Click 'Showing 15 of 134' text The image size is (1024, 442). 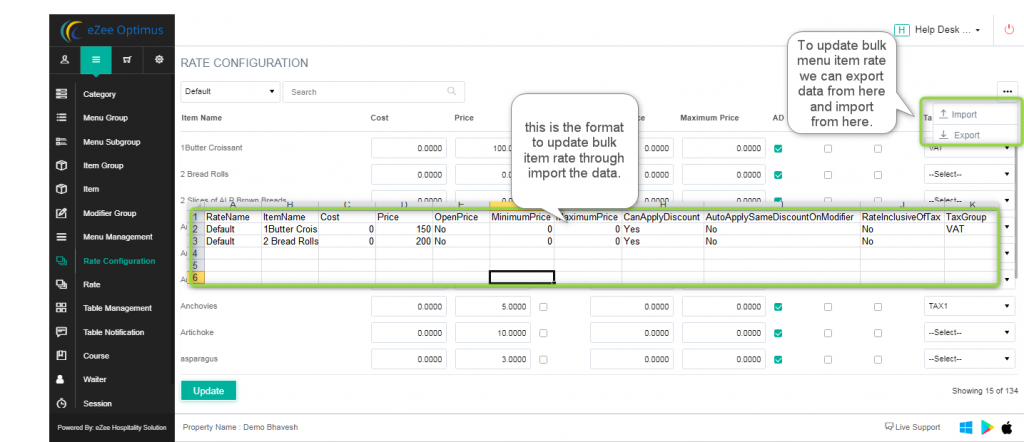tap(985, 391)
